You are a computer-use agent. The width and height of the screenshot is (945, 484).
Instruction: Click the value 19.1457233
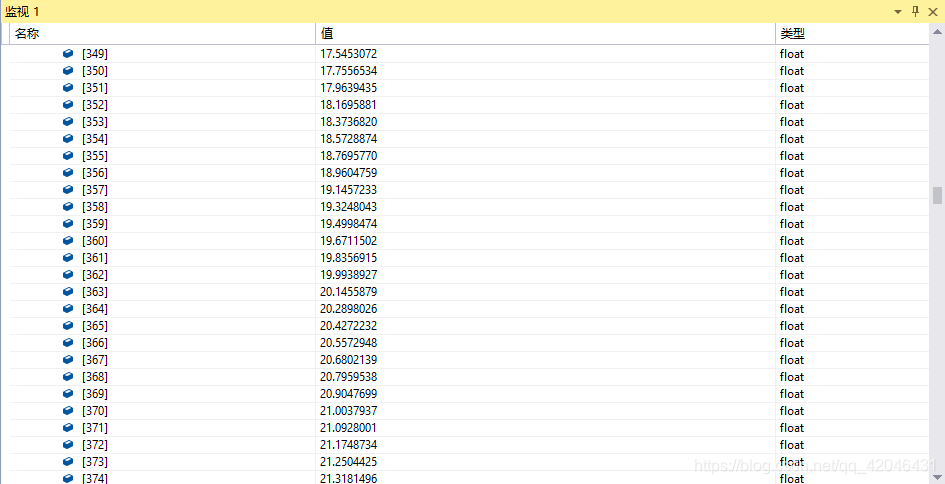coord(348,189)
